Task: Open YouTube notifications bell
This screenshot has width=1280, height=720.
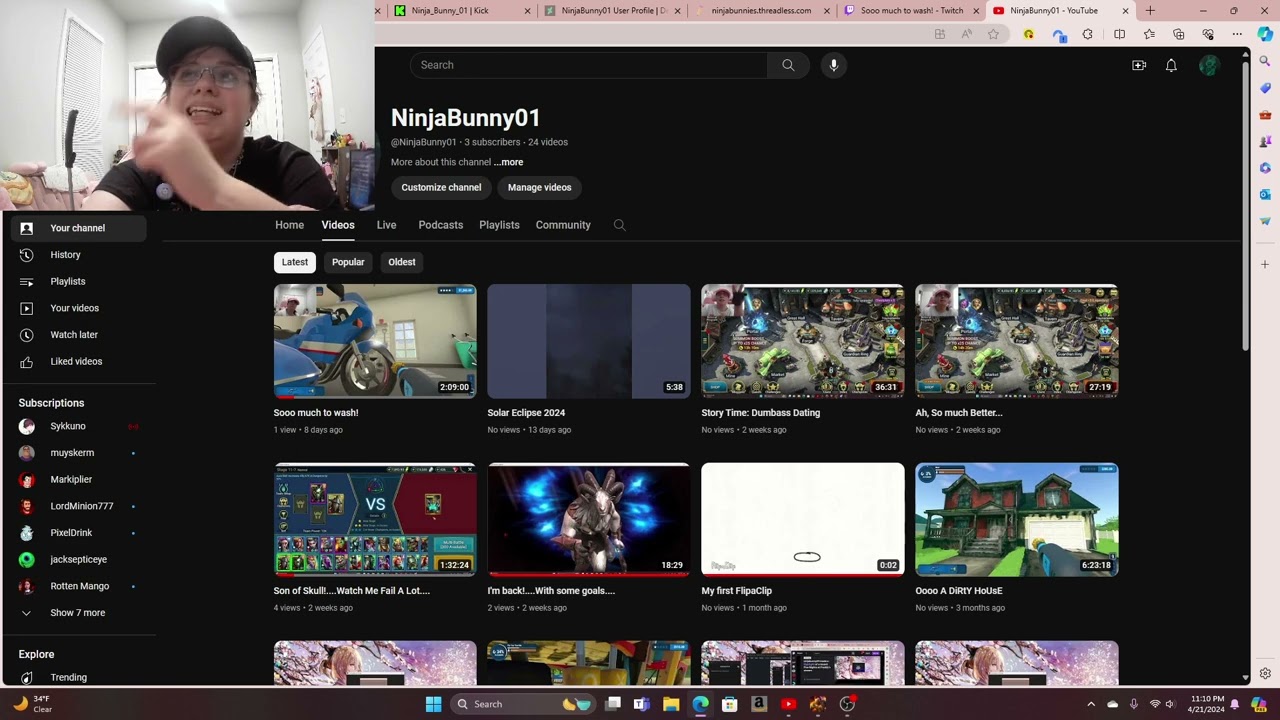Action: pos(1171,65)
